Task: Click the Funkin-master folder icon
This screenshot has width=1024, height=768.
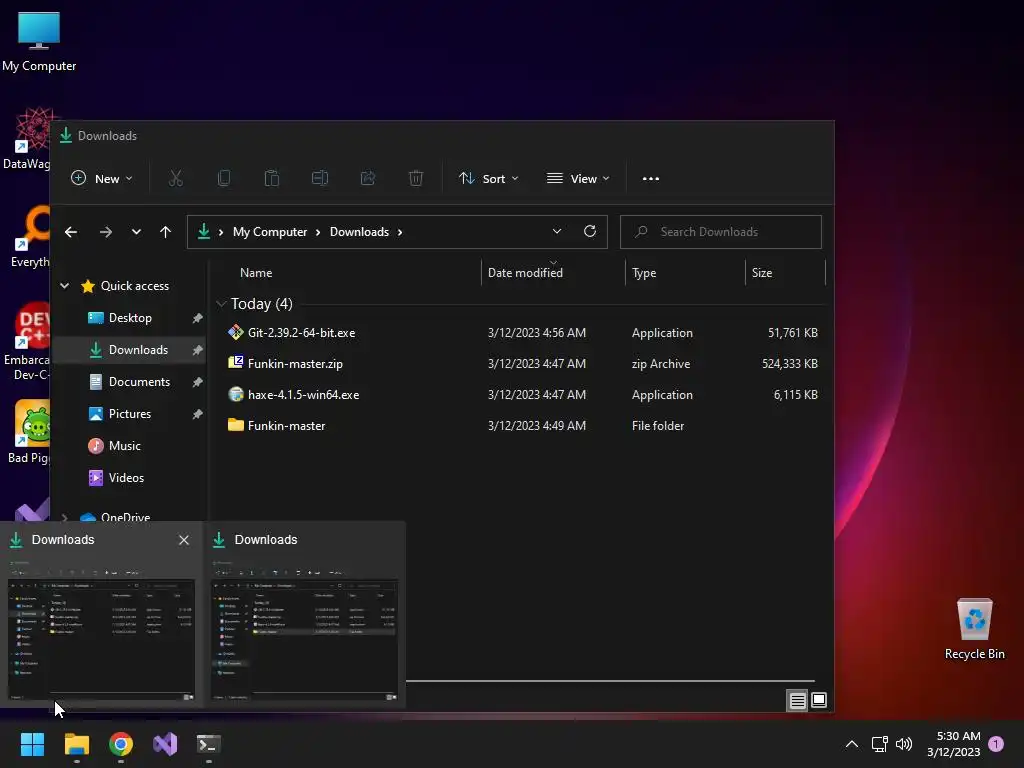Action: tap(235, 425)
